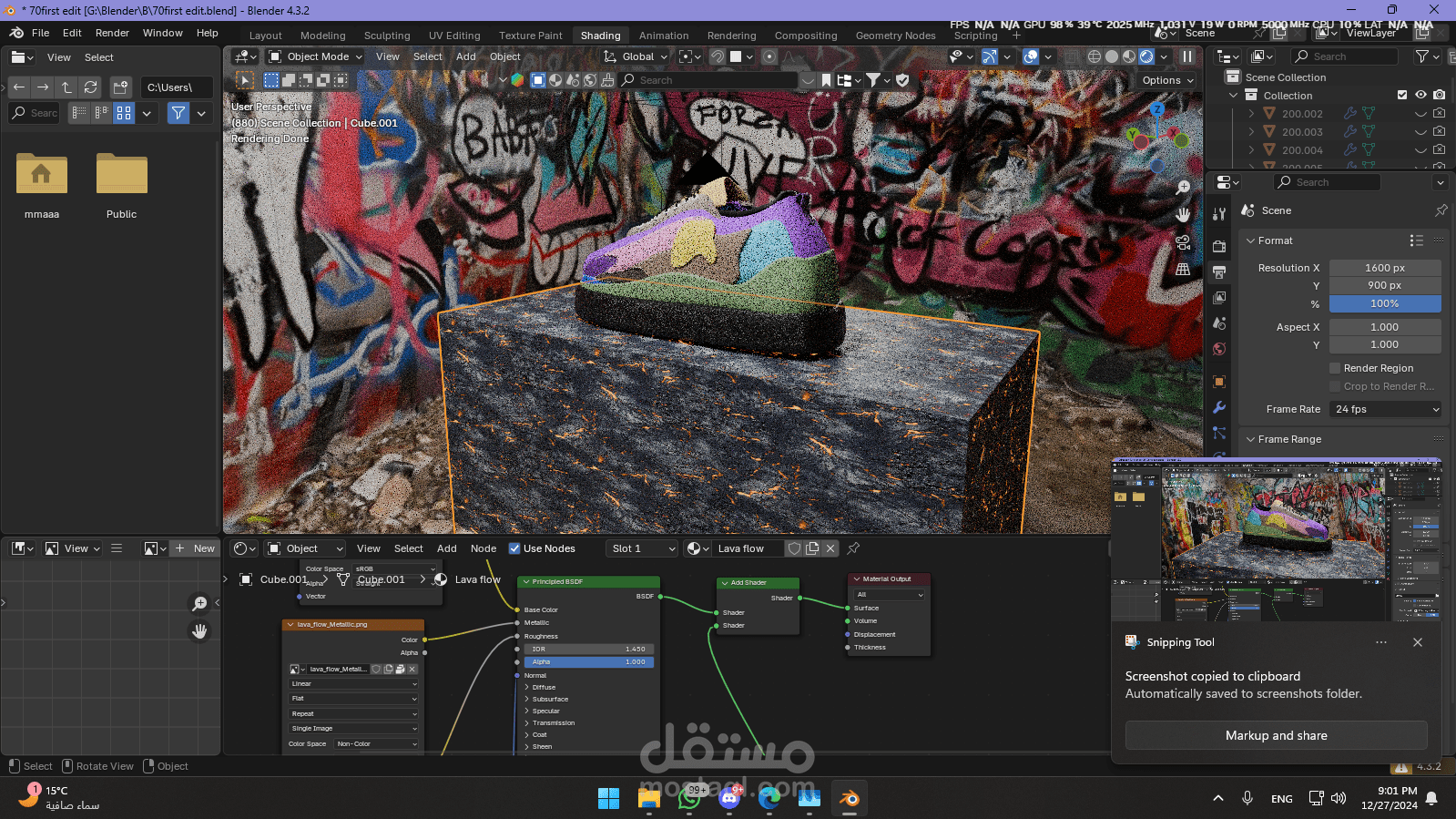Switch to UV Editing workspace tab
The height and width of the screenshot is (819, 1456).
454,36
